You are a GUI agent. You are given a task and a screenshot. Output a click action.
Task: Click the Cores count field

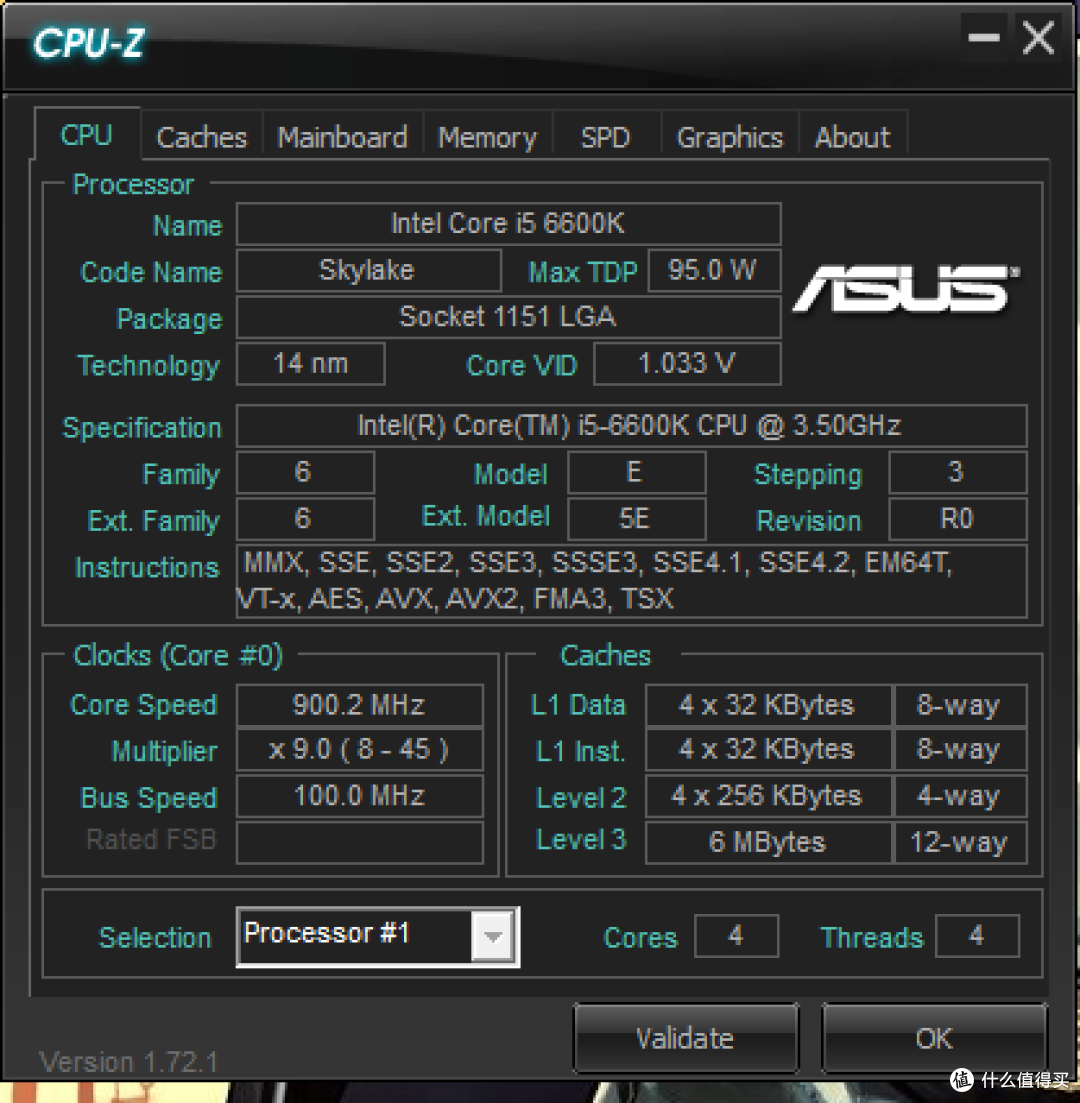click(737, 936)
